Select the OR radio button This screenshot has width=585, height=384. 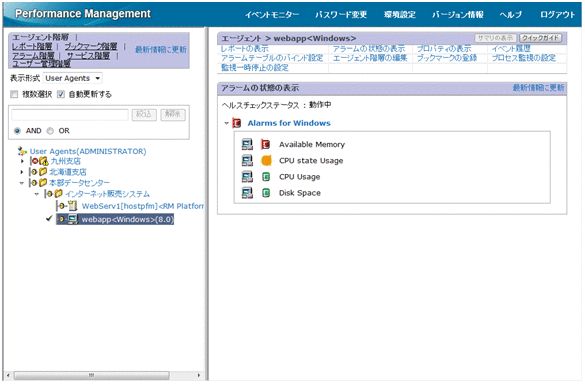tap(50, 131)
